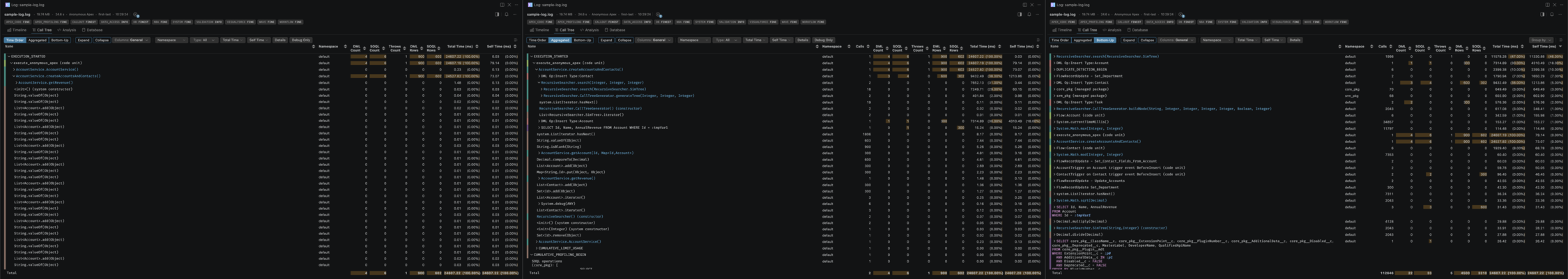Open the Group by dropdown in right pane
Viewport: 1568px width, 279px height.
click(x=1541, y=40)
